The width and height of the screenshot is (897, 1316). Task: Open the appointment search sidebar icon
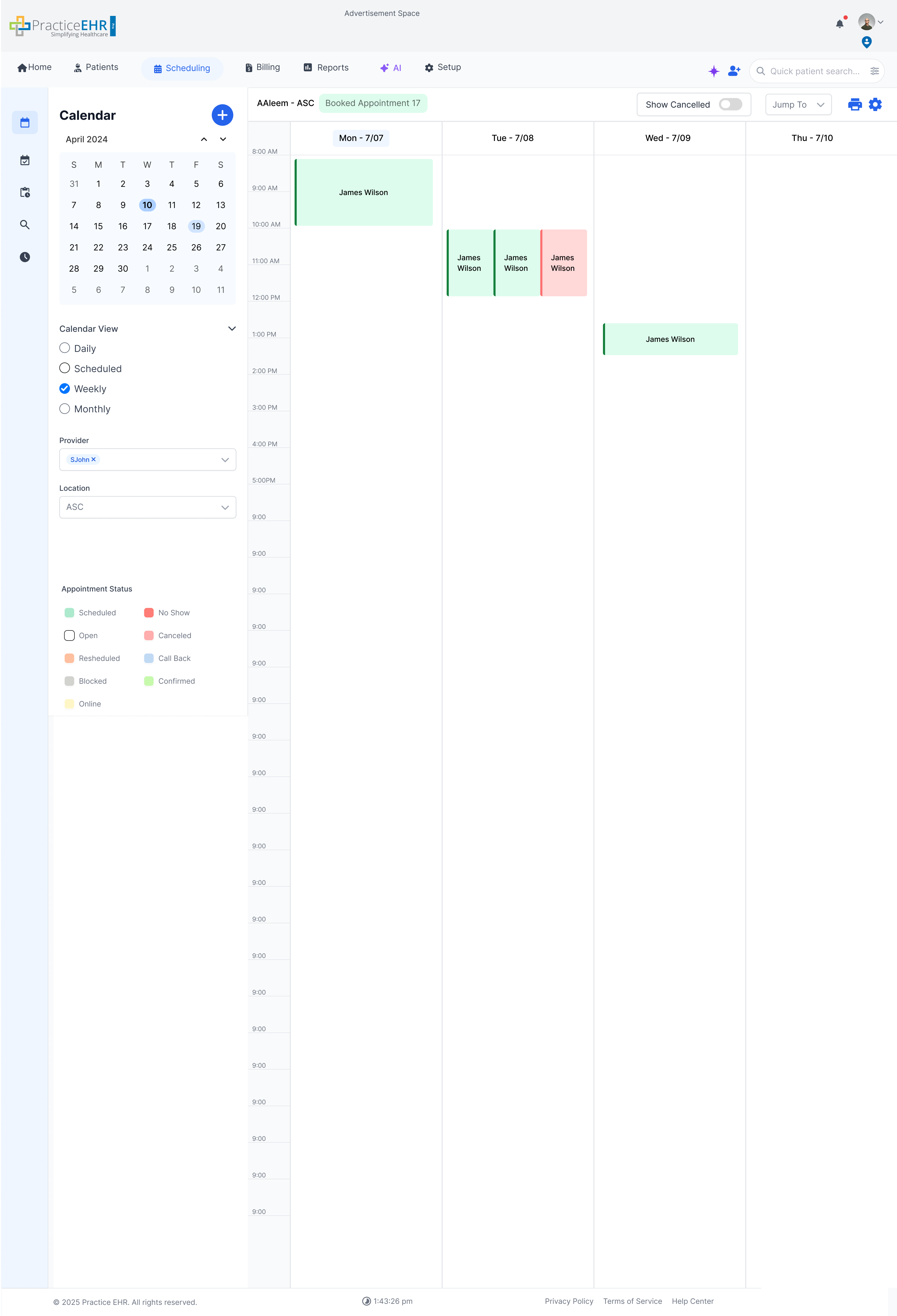pos(25,225)
